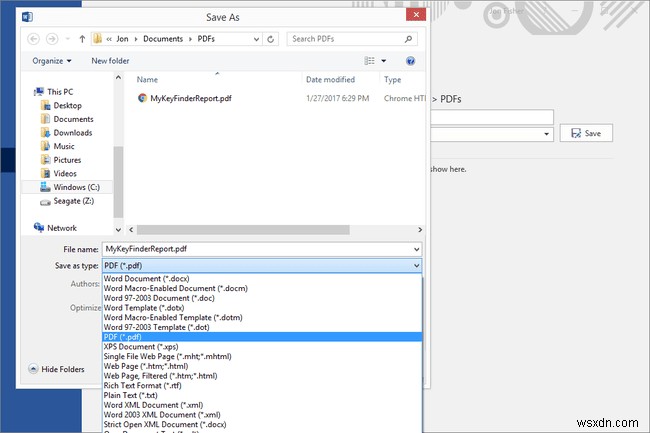
Task: Open the Videos folder
Action: [65, 174]
